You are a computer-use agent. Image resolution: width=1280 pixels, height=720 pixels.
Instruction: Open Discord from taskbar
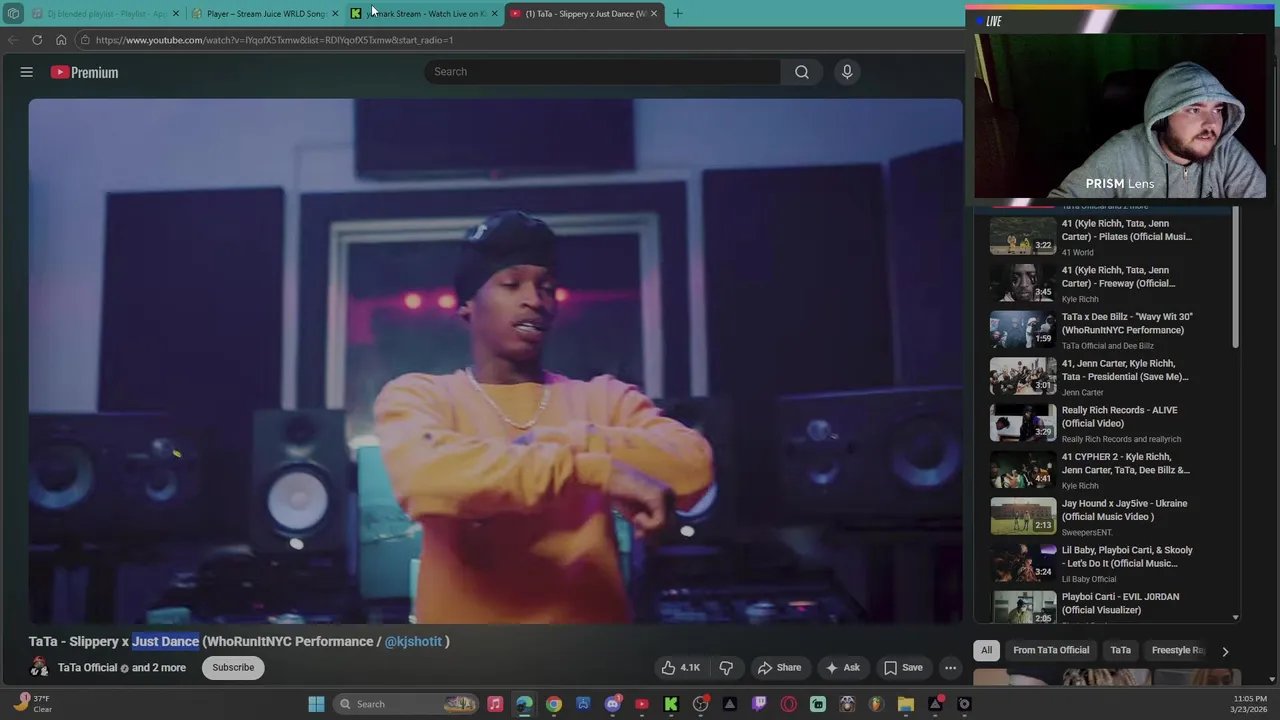click(x=612, y=704)
